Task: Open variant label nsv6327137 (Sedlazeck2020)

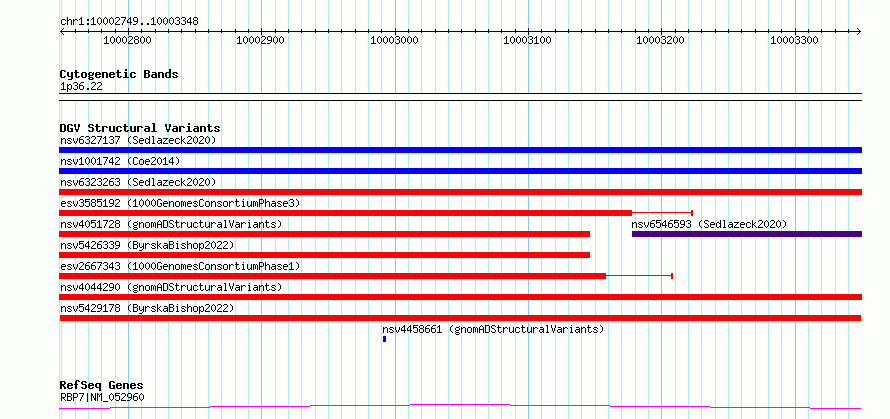Action: click(138, 140)
